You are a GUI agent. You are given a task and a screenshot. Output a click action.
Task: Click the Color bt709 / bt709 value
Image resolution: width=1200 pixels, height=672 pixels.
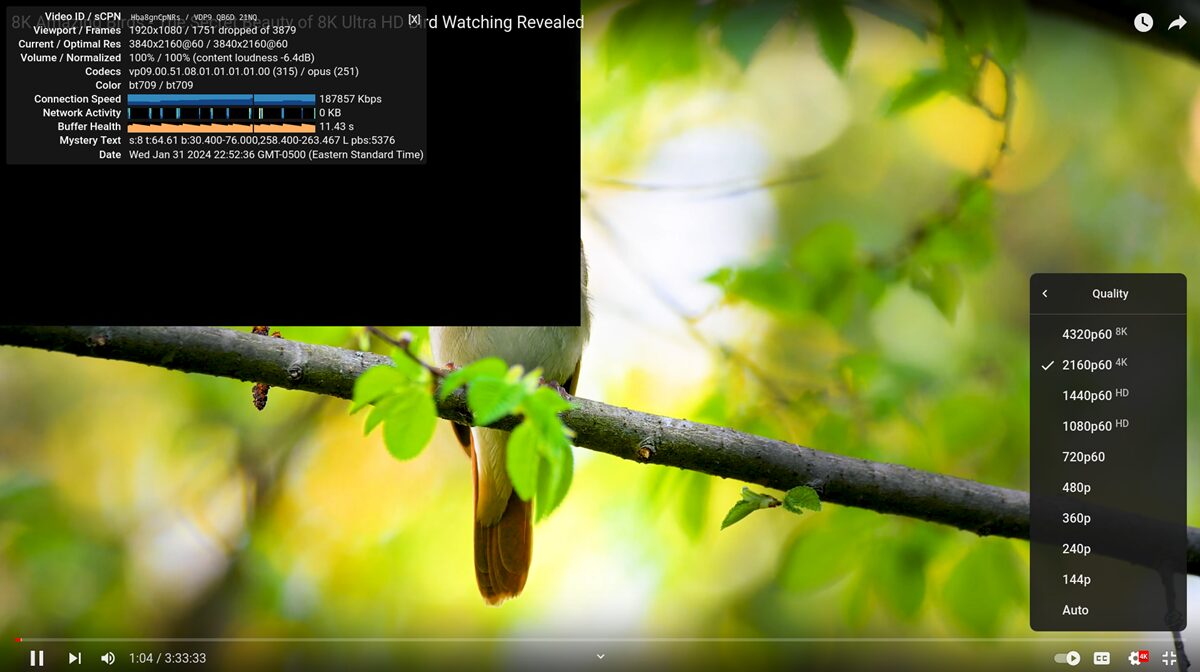click(x=161, y=85)
